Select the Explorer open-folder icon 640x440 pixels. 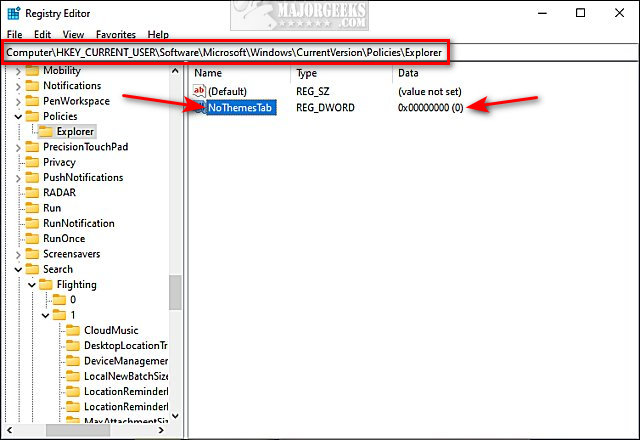[46, 131]
